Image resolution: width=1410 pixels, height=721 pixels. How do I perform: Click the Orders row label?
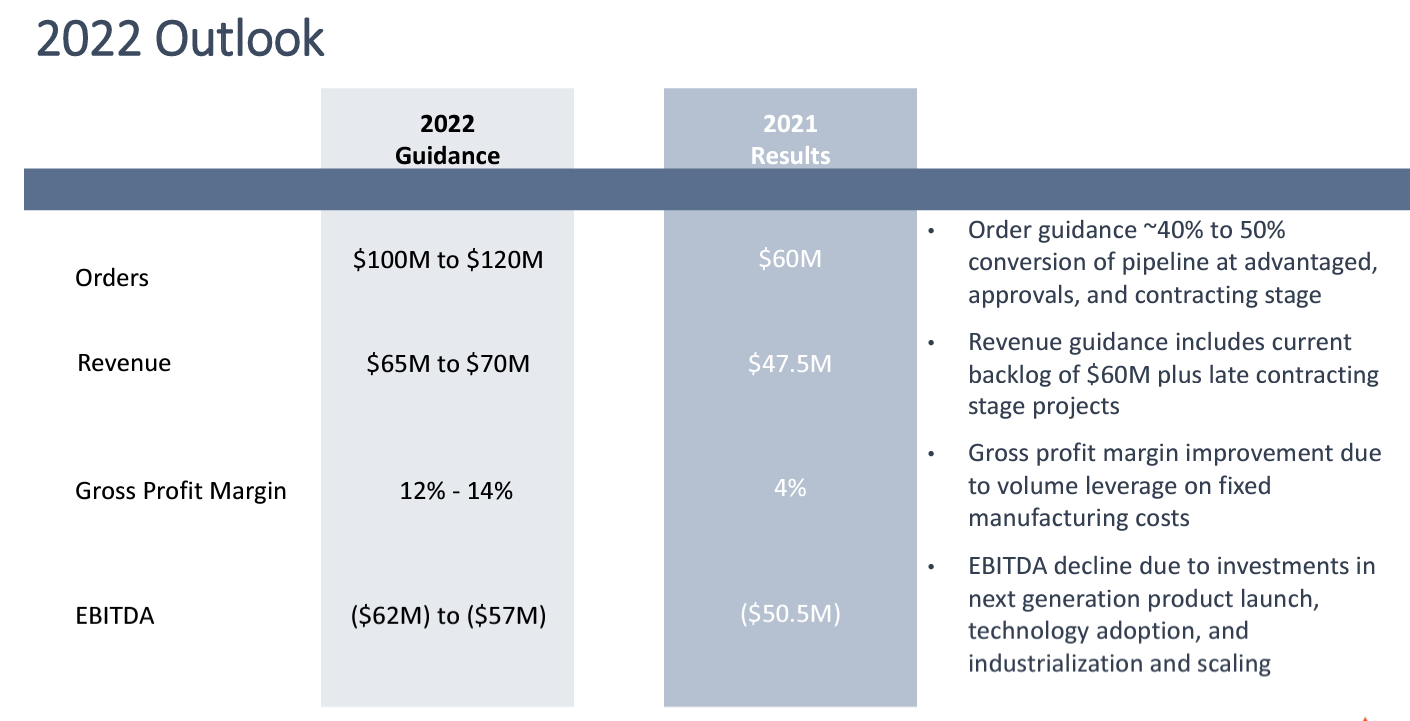click(112, 278)
